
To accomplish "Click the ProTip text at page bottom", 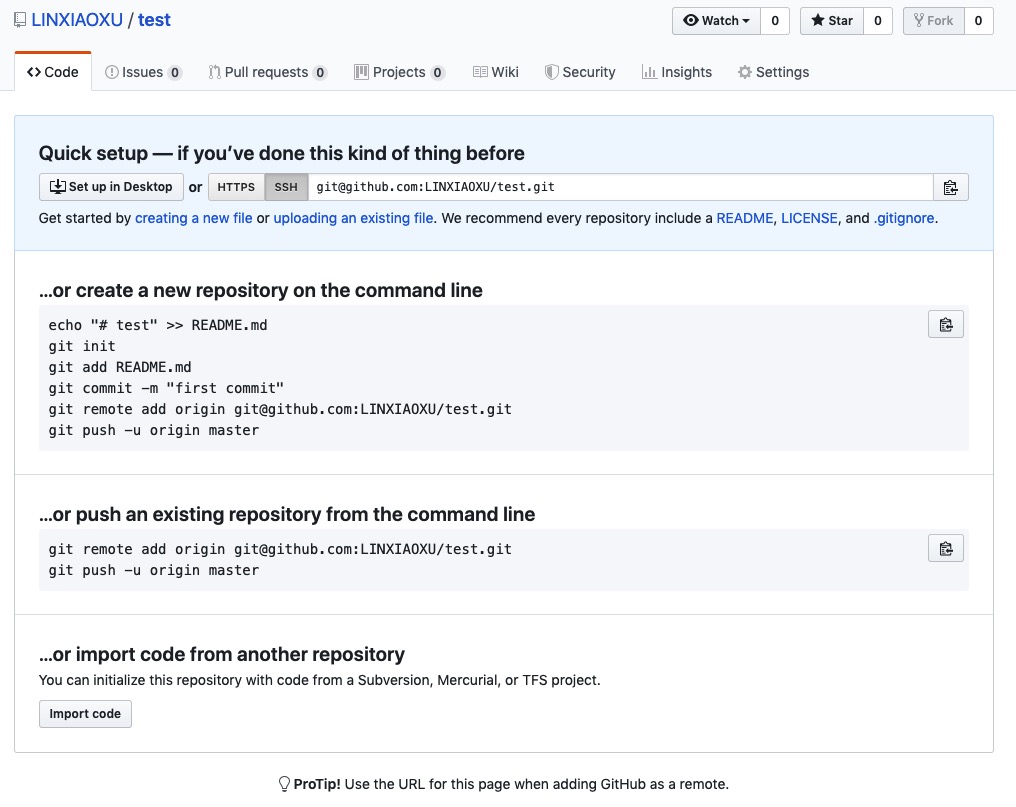I will pos(504,784).
